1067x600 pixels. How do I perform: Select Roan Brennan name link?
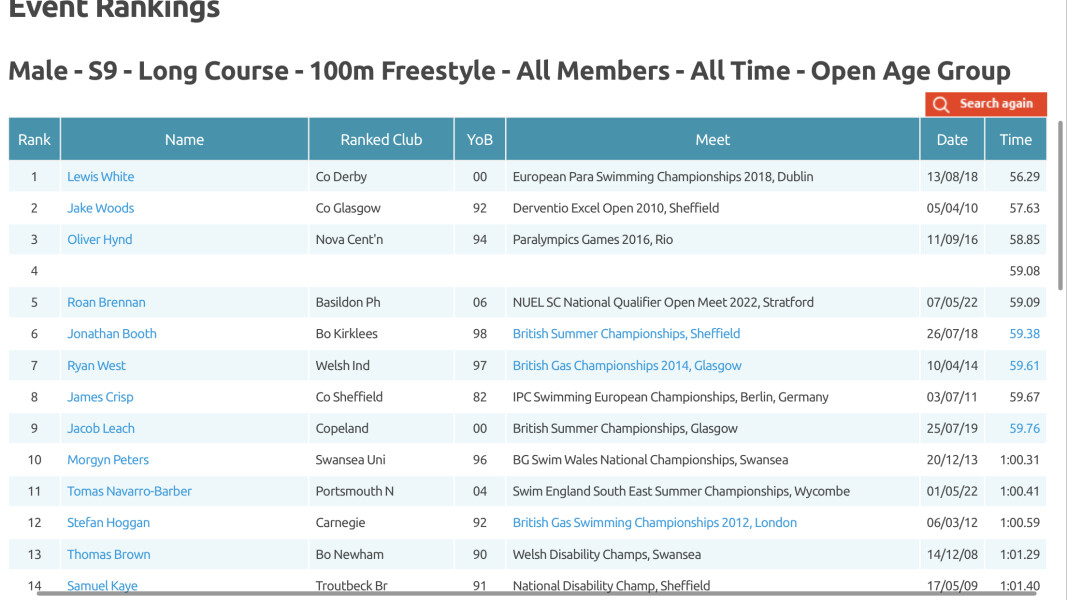click(106, 302)
